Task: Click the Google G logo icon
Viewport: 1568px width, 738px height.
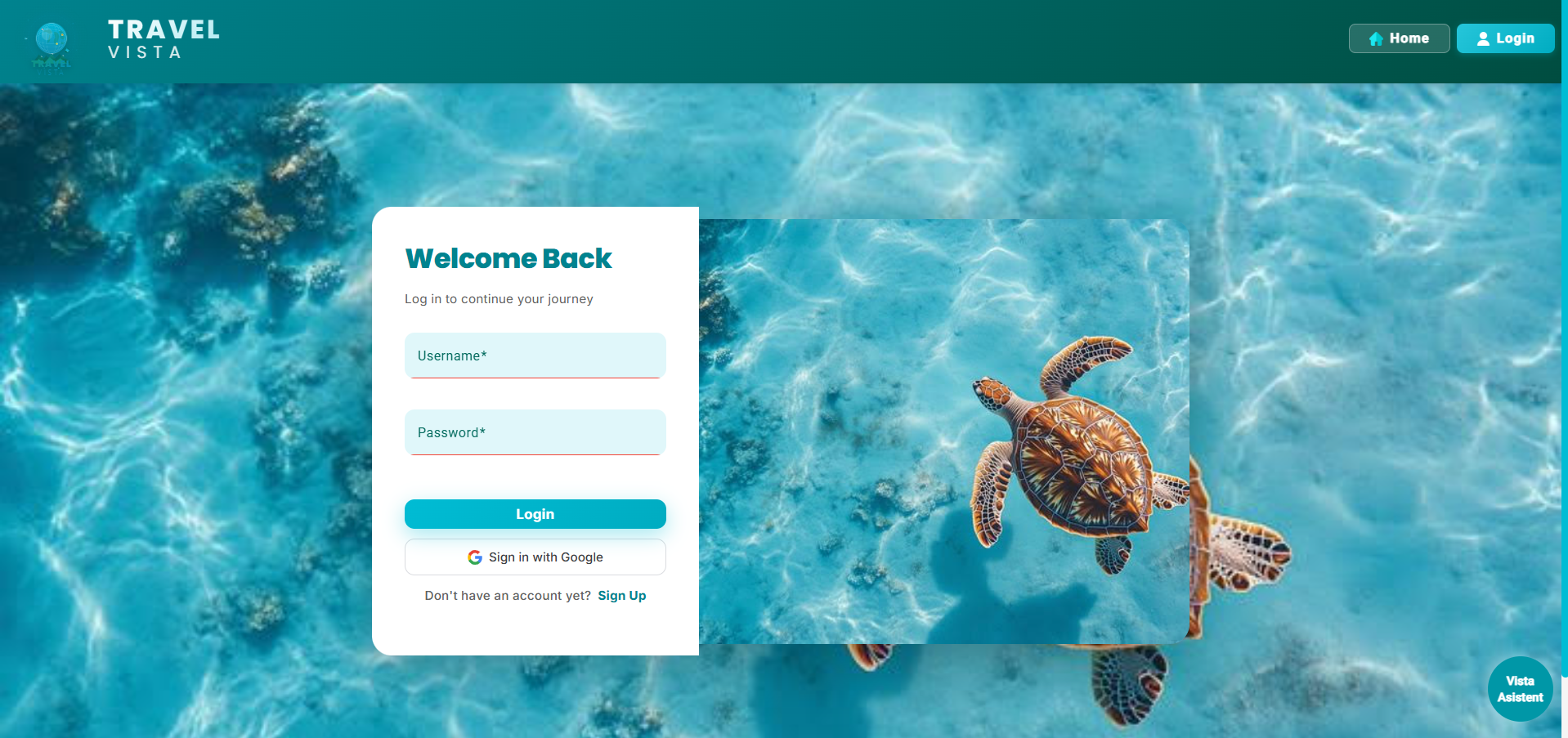Action: pos(475,557)
